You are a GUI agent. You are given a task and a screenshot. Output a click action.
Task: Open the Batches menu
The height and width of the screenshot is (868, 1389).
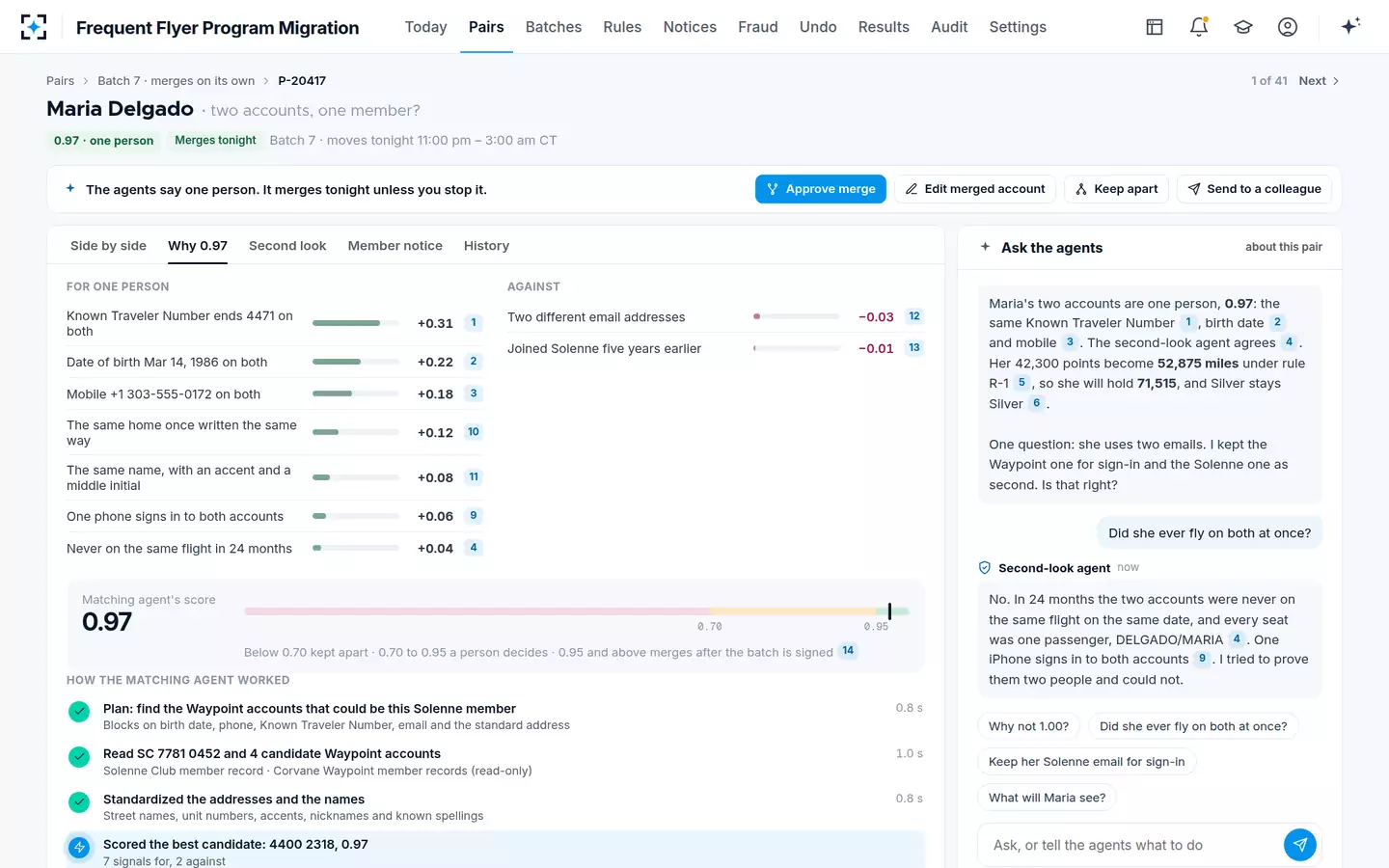(554, 27)
